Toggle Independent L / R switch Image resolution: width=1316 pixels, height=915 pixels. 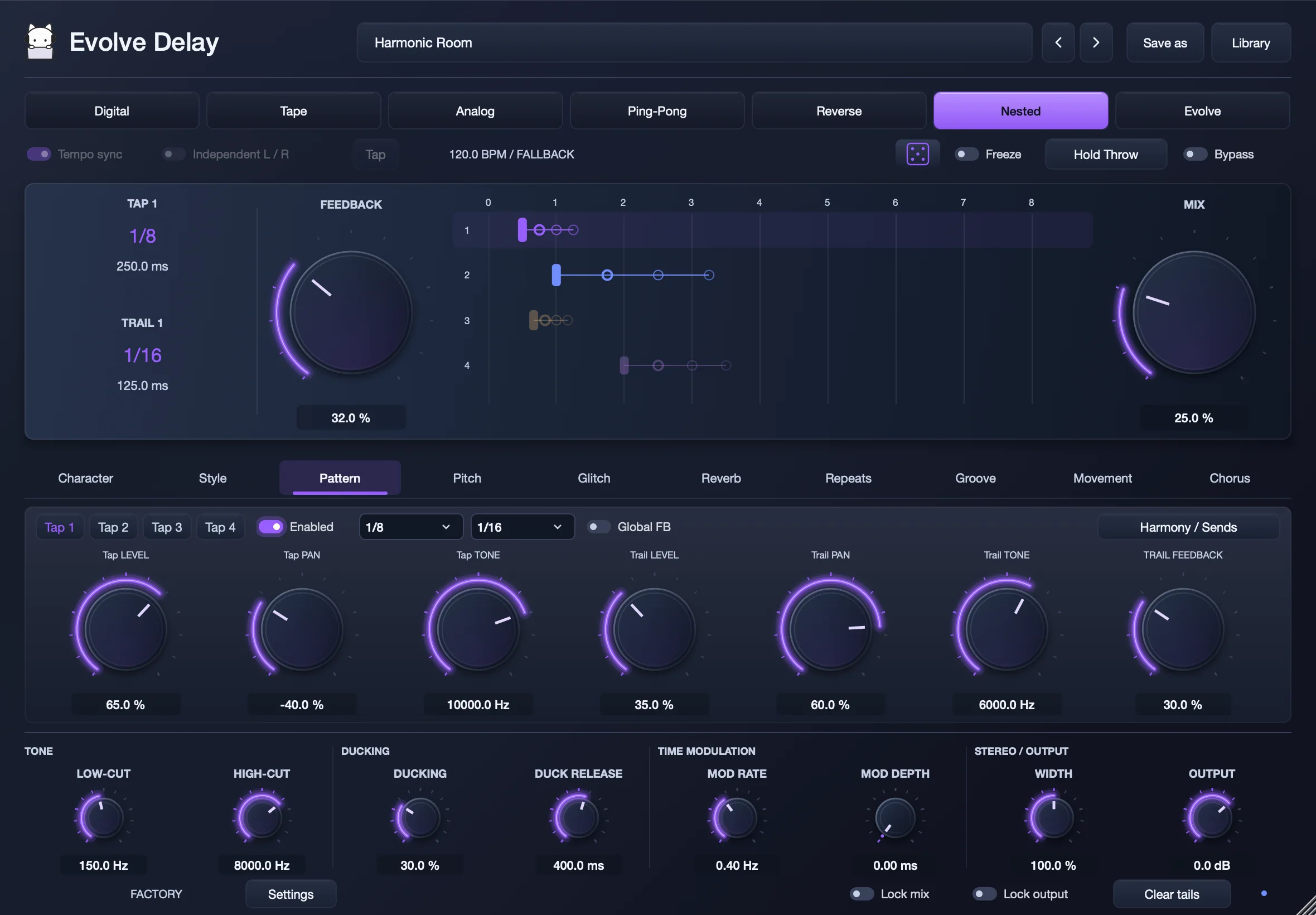173,154
